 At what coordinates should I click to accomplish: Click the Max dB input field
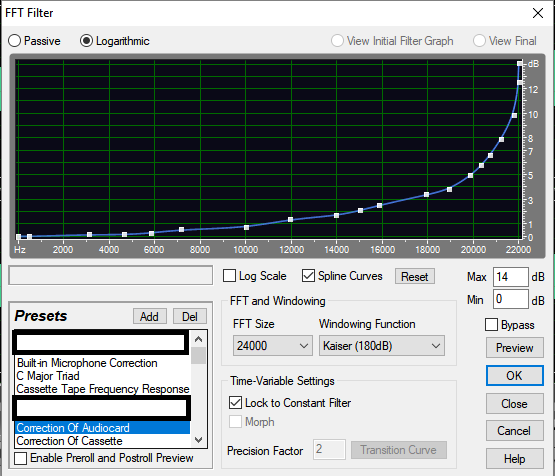pyautogui.click(x=511, y=276)
